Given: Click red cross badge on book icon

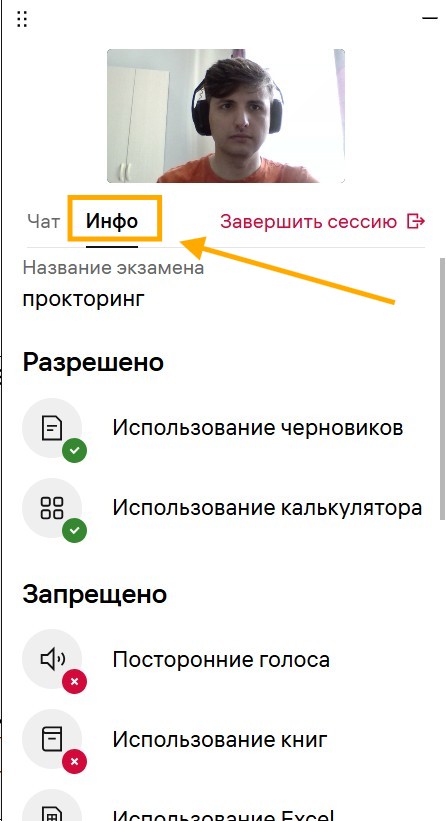Looking at the screenshot, I should pos(74,762).
